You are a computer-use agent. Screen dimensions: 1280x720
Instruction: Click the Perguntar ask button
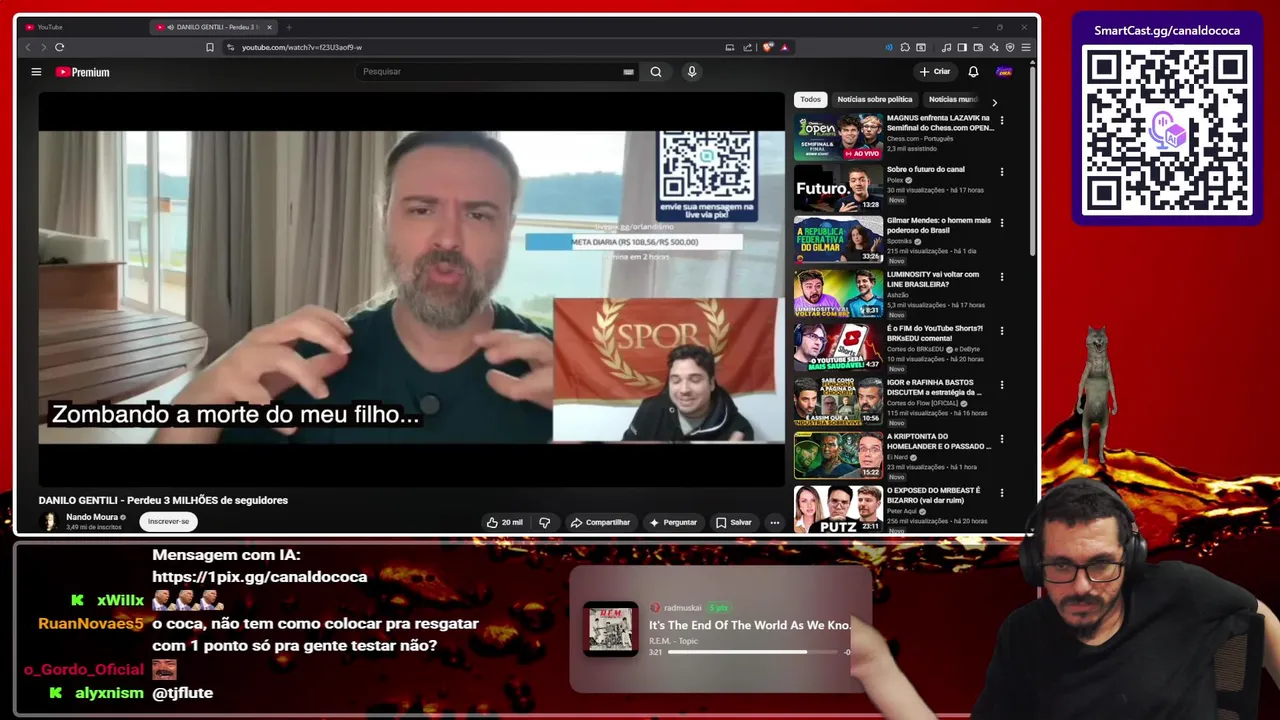tap(673, 522)
